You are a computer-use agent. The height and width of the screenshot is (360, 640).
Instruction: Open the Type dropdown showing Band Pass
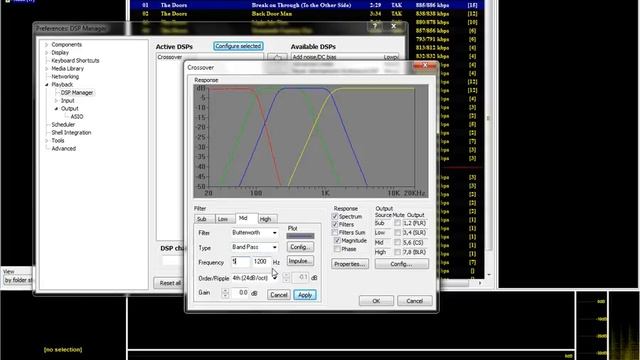(x=255, y=247)
